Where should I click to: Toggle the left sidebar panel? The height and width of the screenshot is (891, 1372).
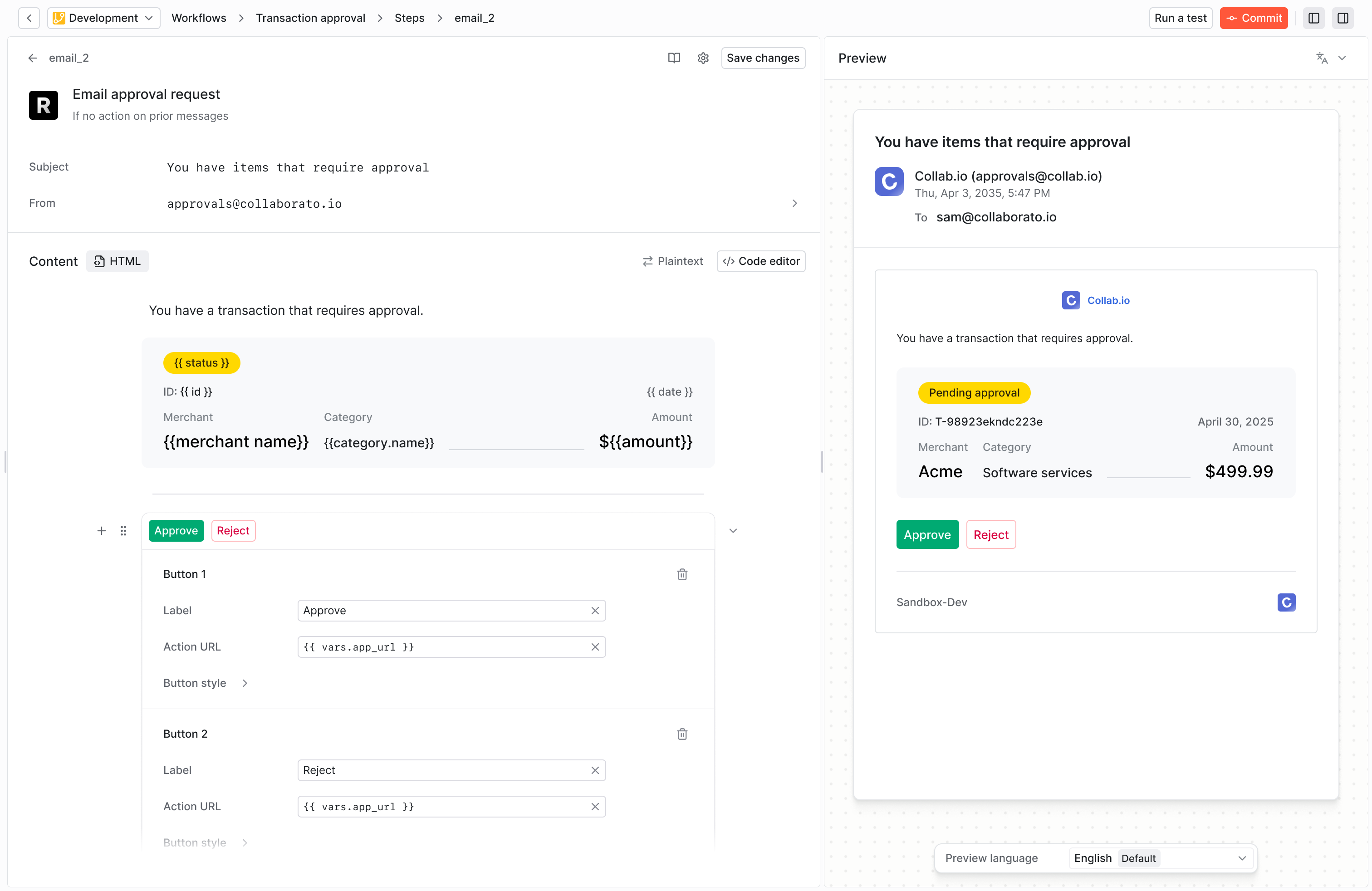coord(1314,18)
